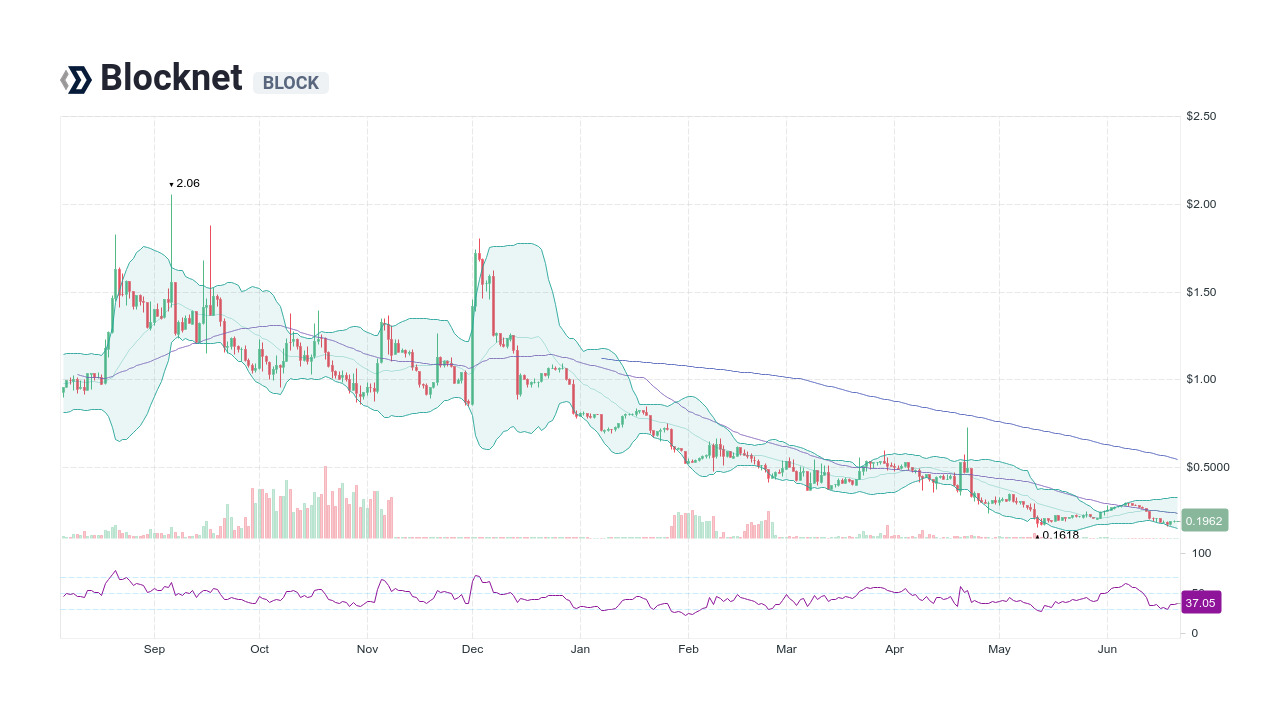
Task: Click the Nov date axis label
Action: 367,649
